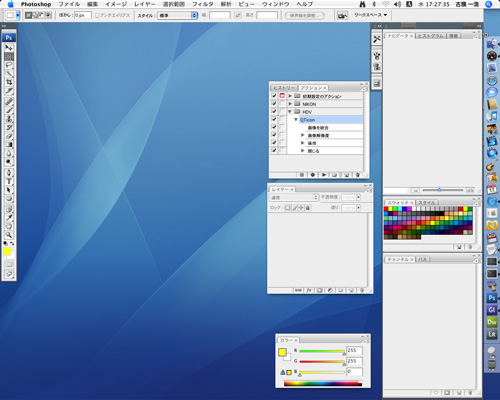Select the Lasso tool
500x400 pixels.
(9, 65)
